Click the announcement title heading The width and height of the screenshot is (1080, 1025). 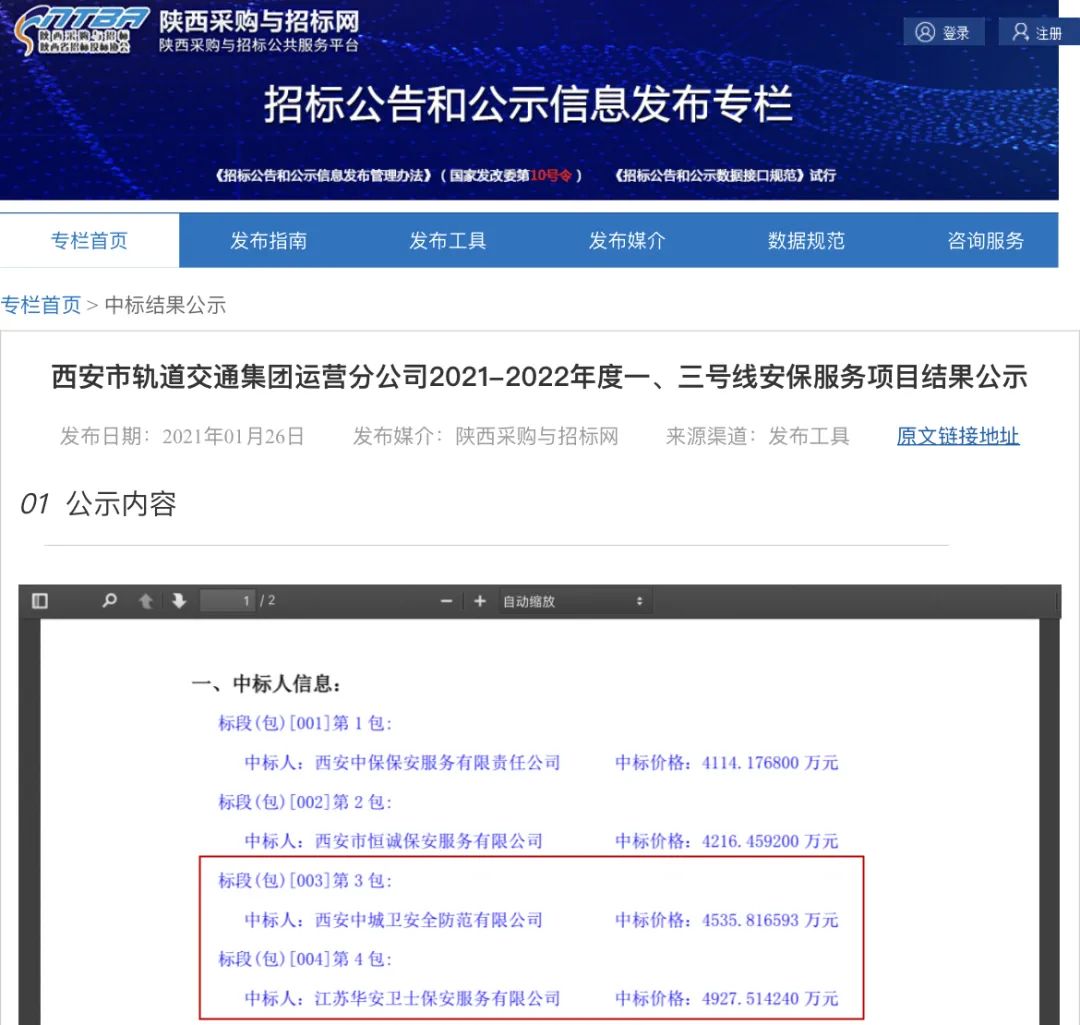(x=539, y=377)
